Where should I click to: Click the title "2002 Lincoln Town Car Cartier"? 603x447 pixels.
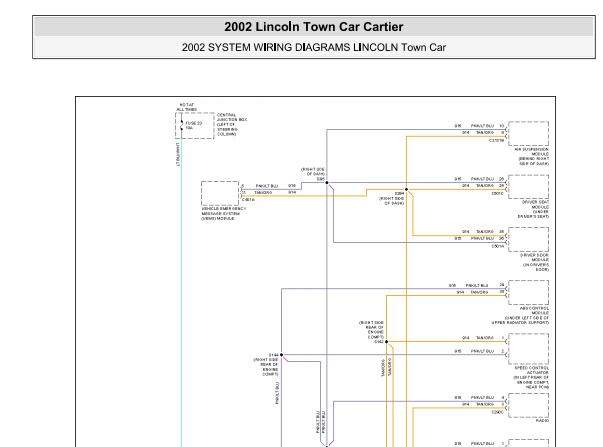(x=314, y=27)
